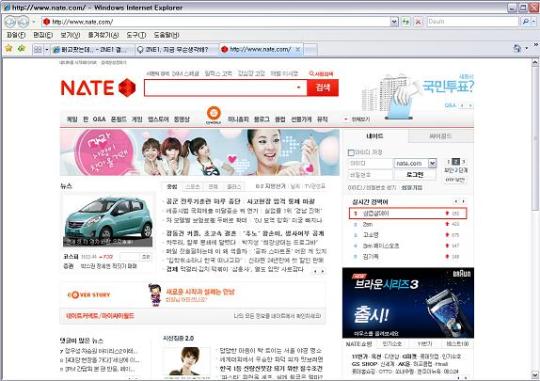The height and width of the screenshot is (381, 540).
Task: Click the next arrow beside Q&A in the banner
Action: click(470, 105)
